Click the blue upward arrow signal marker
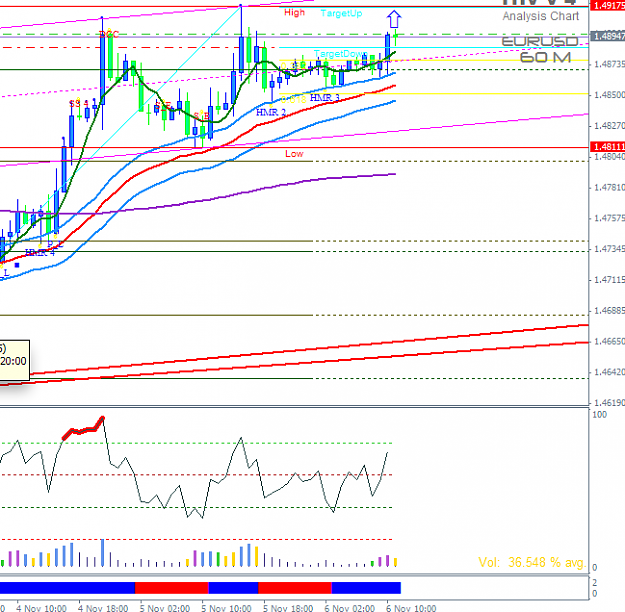This screenshot has height=612, width=625. coord(394,19)
